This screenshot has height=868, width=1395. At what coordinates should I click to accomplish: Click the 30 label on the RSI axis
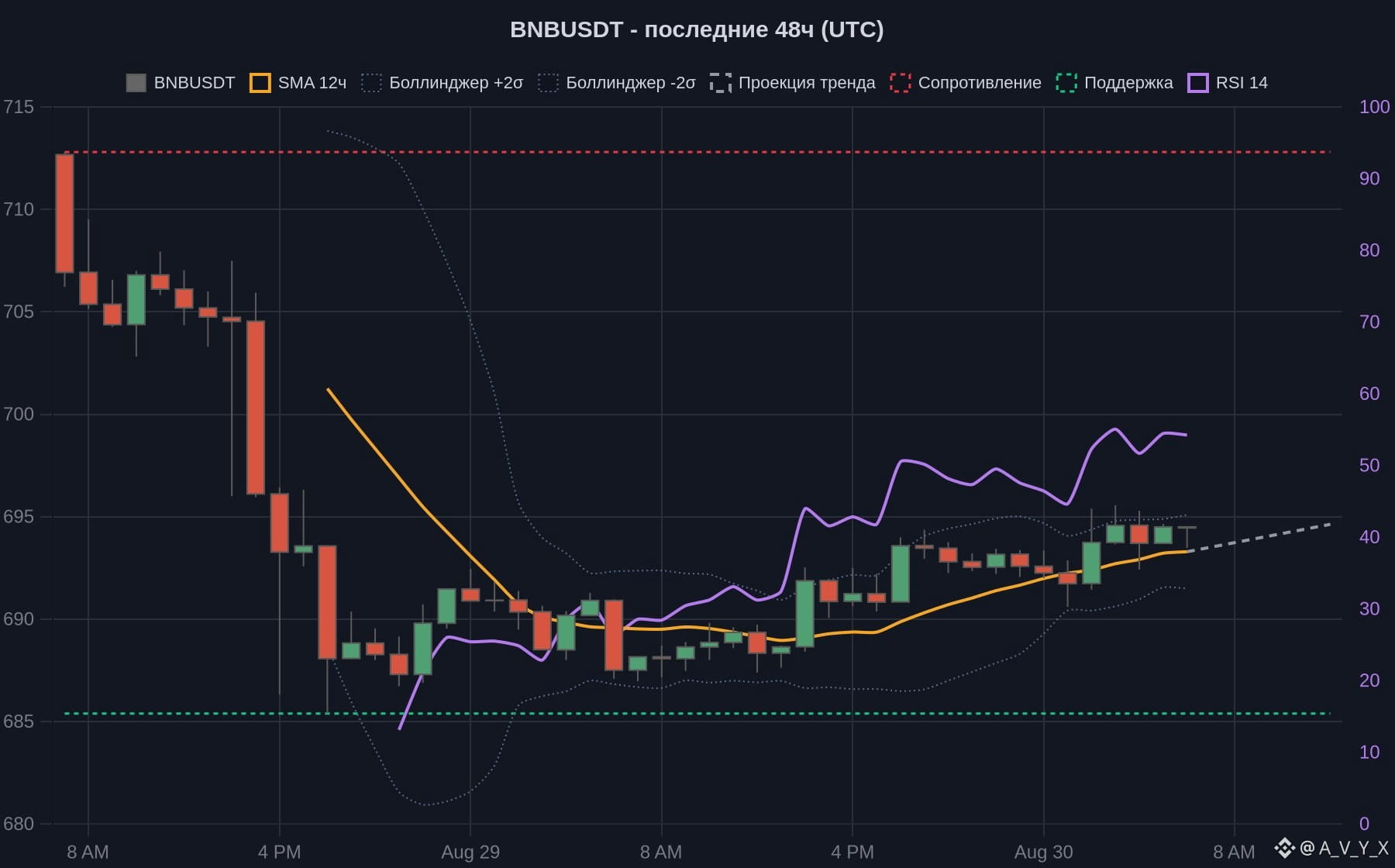click(1369, 608)
